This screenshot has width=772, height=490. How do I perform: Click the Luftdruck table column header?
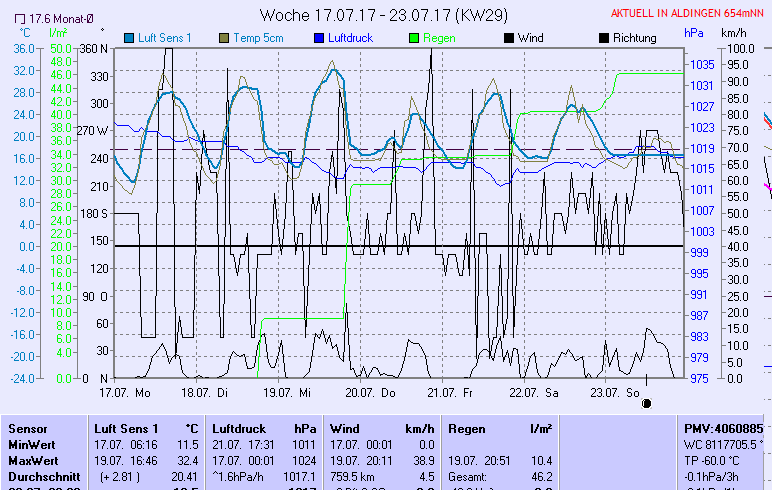coord(238,428)
